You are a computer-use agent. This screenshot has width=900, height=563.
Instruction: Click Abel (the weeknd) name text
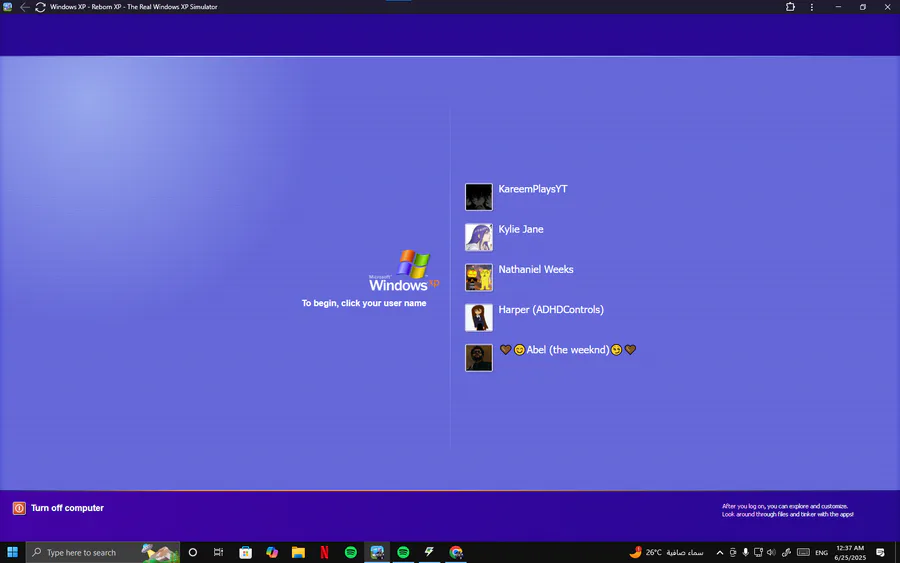point(568,350)
